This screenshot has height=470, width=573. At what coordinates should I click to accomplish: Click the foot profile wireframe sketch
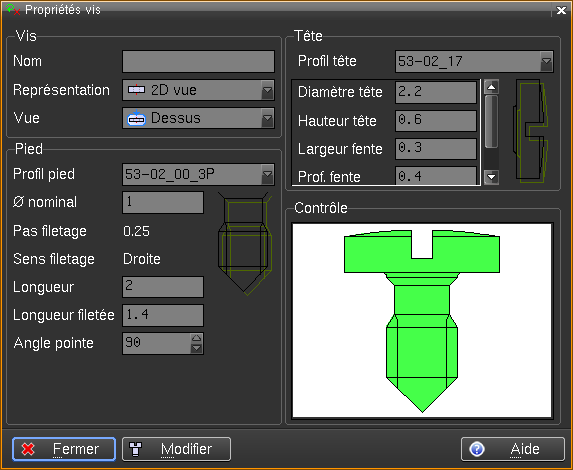[x=244, y=243]
